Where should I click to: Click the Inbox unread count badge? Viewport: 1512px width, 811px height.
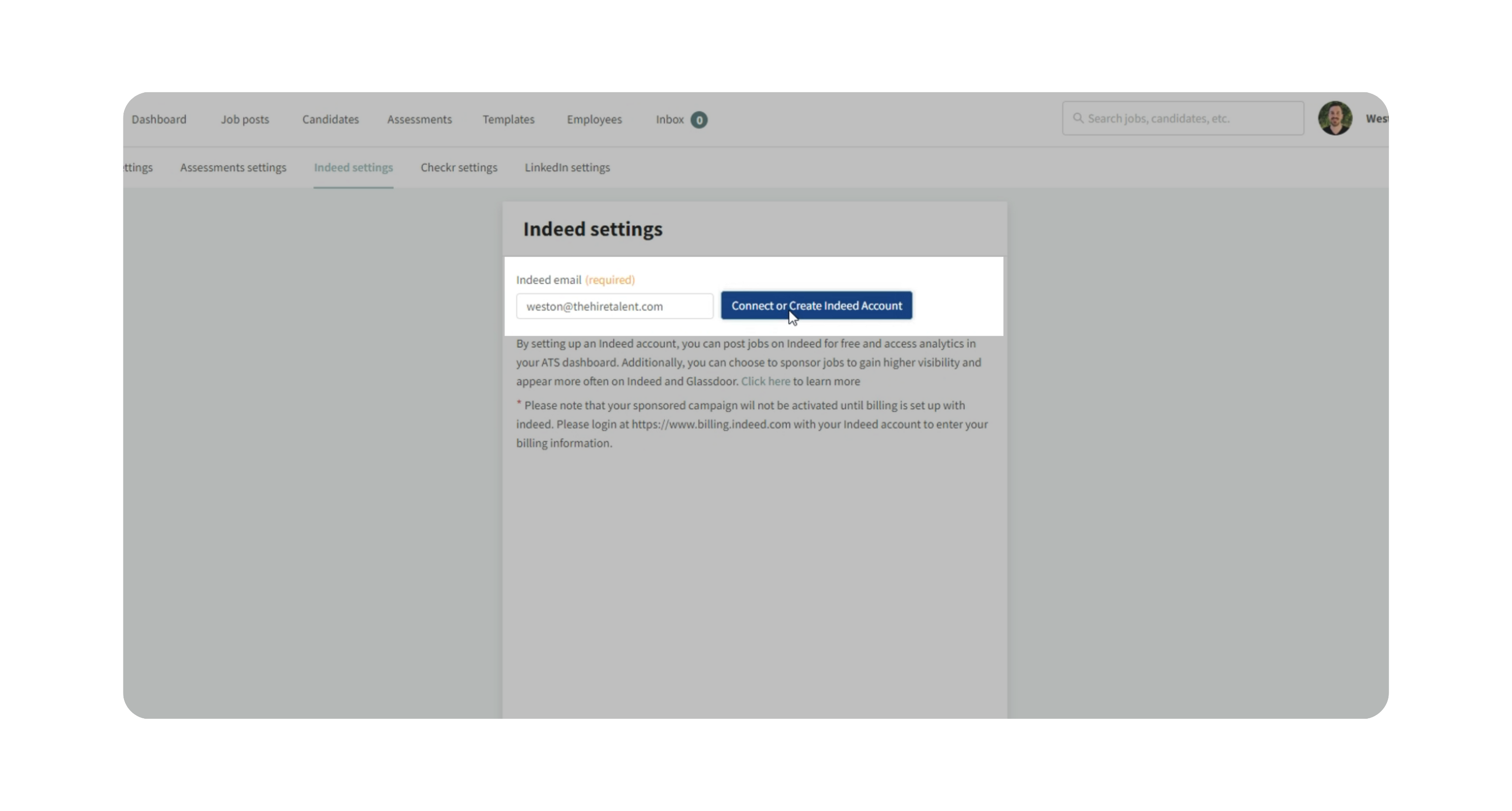(x=699, y=120)
